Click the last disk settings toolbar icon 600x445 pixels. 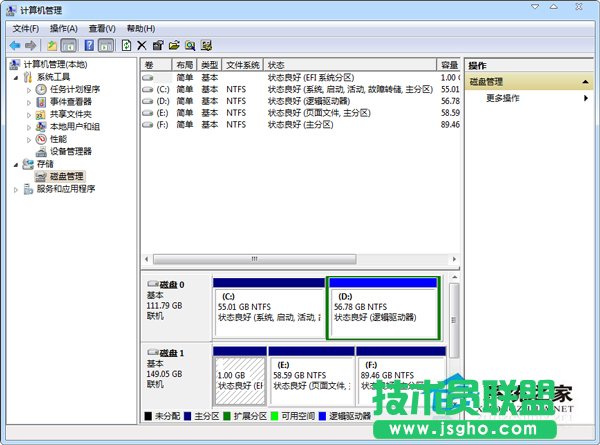207,46
